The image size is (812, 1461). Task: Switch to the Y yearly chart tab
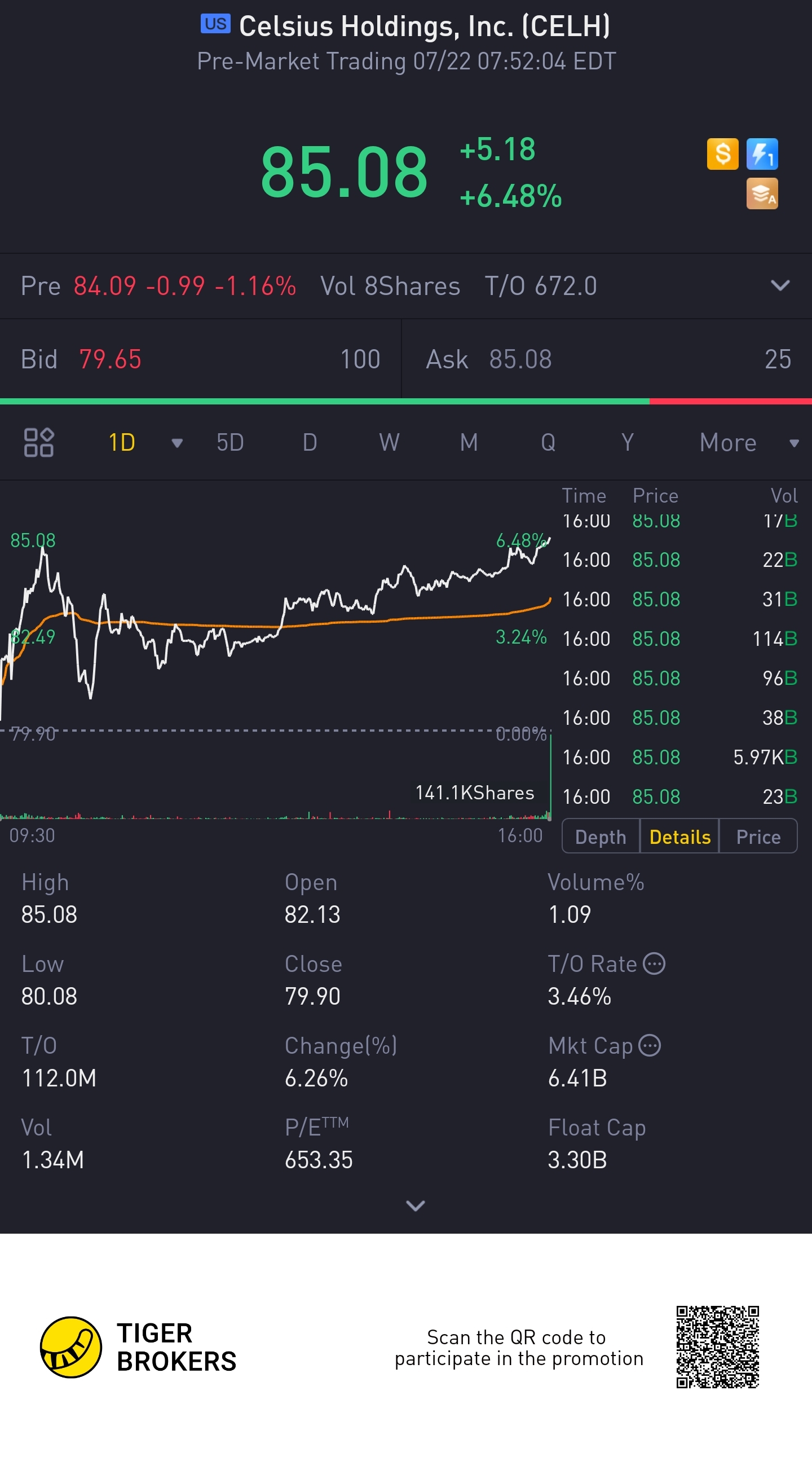point(627,442)
